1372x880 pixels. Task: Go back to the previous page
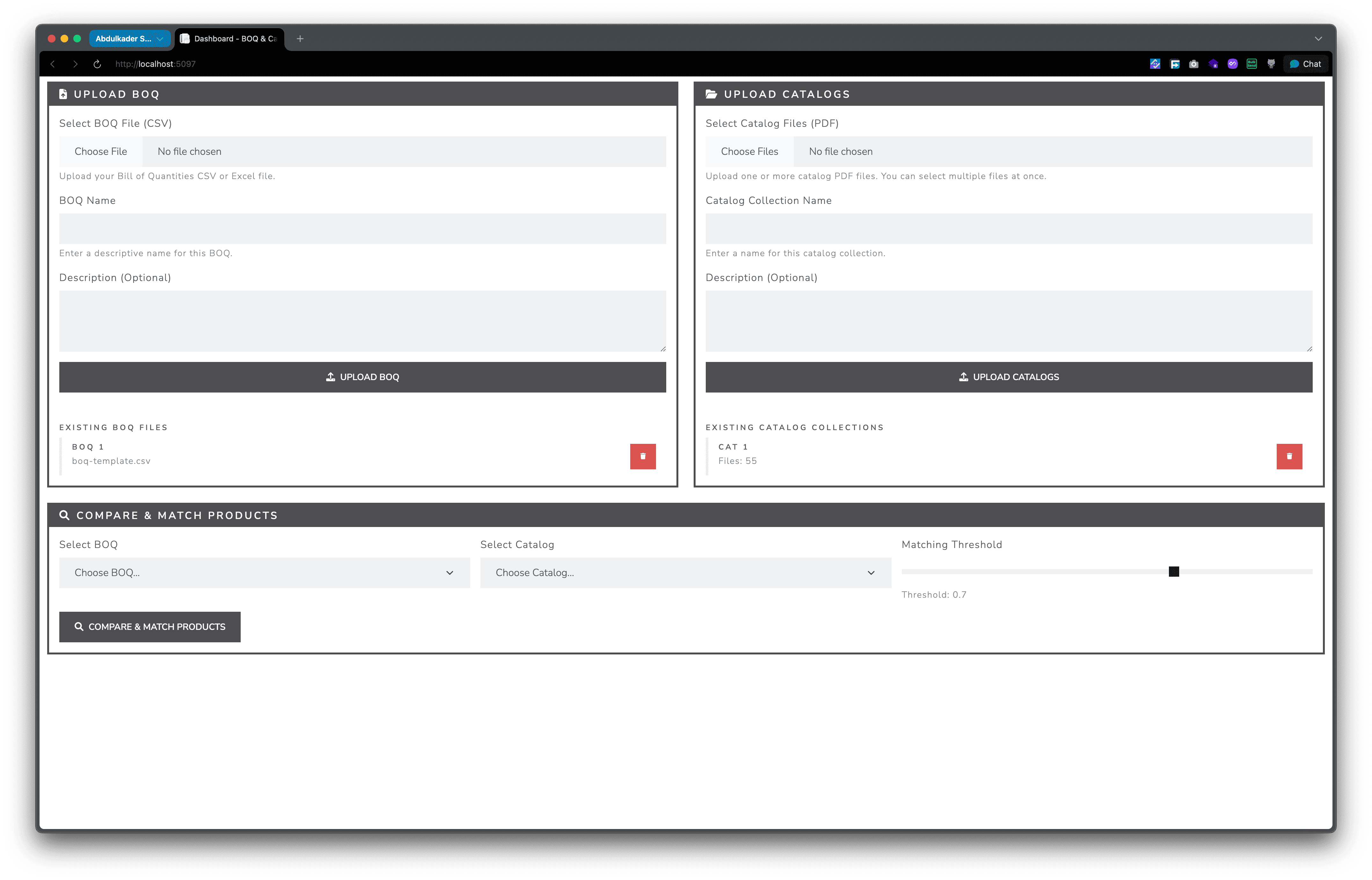[x=53, y=64]
